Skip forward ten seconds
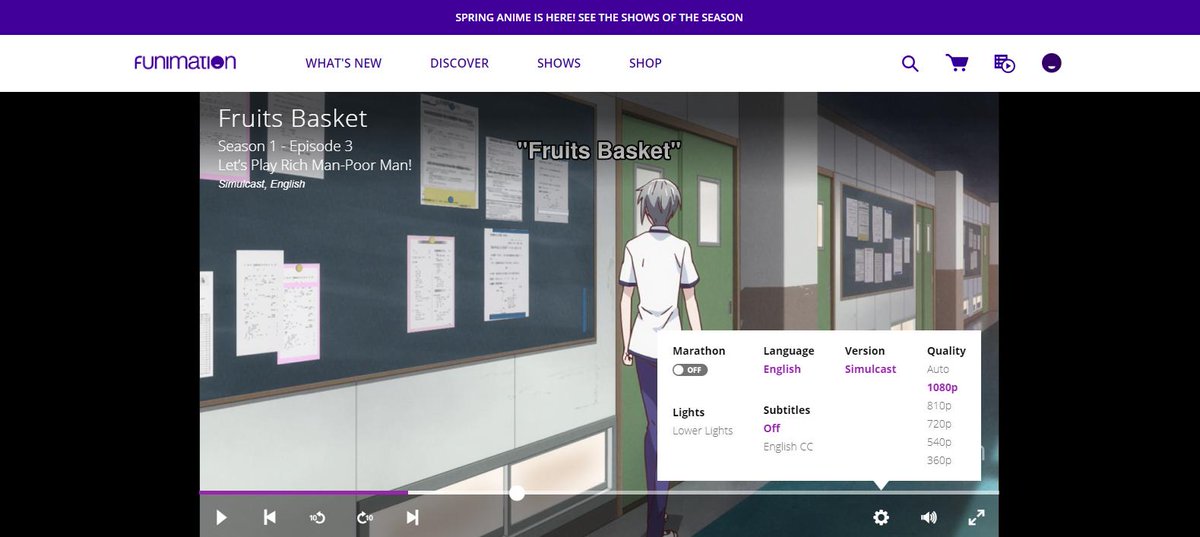Image resolution: width=1200 pixels, height=537 pixels. [x=365, y=517]
